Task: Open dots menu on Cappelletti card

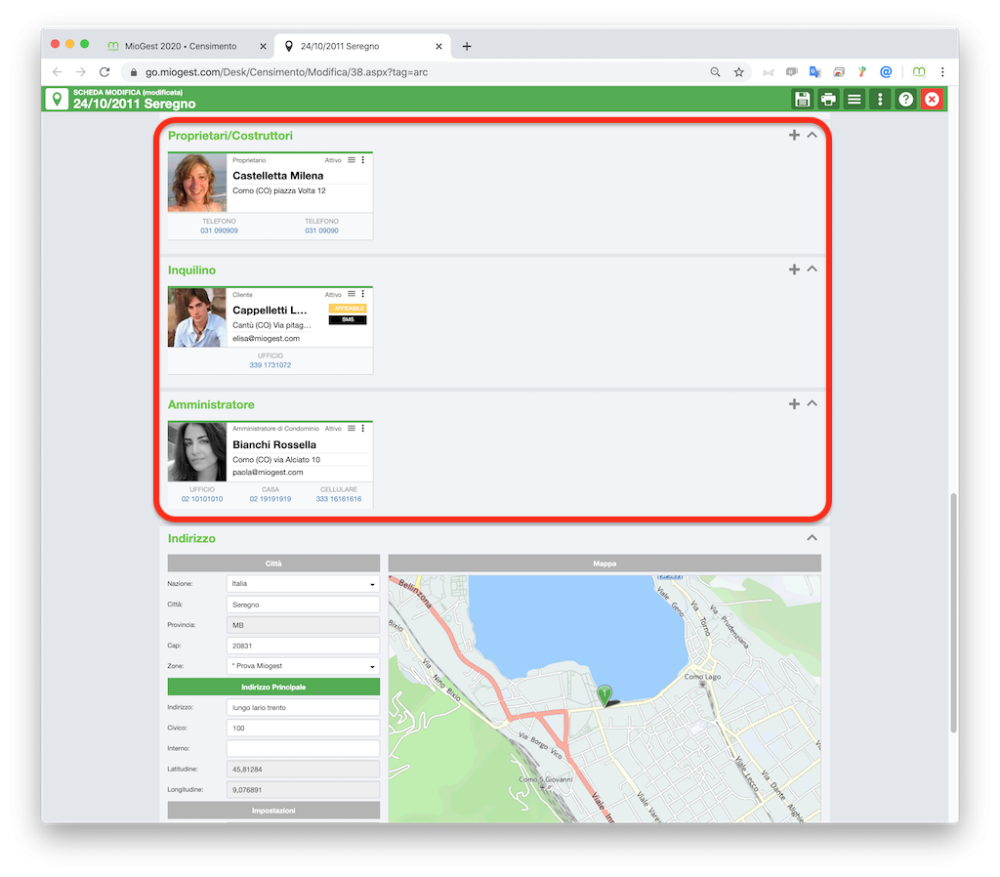Action: tap(363, 294)
